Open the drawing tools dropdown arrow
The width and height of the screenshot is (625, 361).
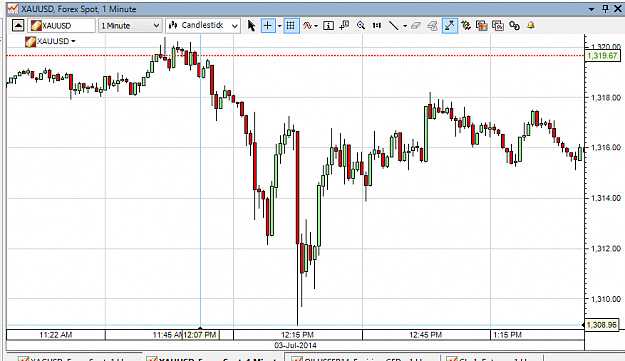(405, 26)
